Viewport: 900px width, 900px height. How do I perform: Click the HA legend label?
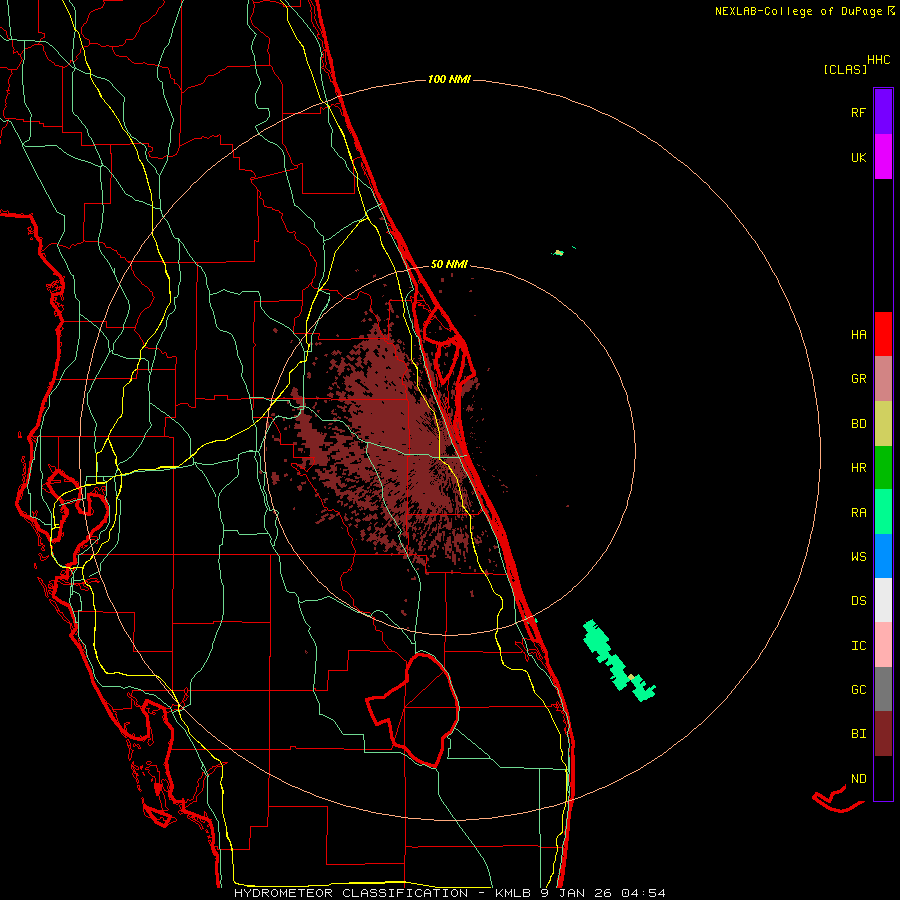point(858,335)
